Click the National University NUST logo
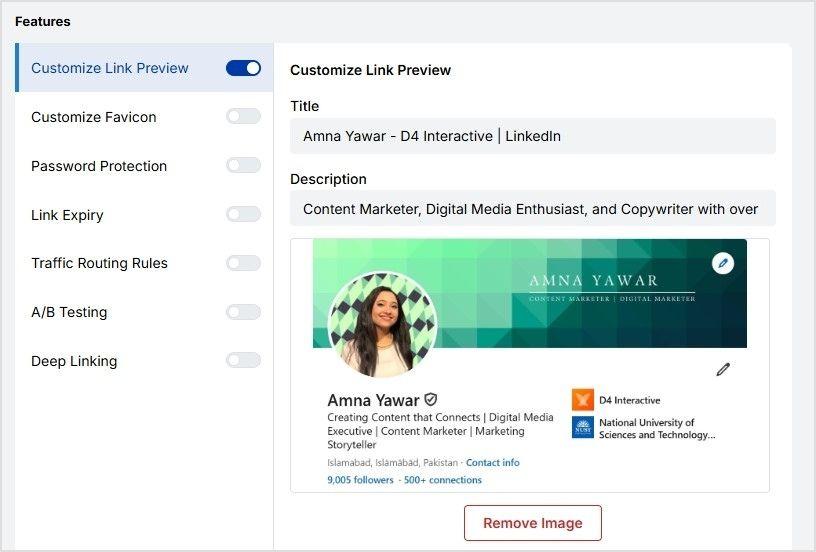816x552 pixels. pyautogui.click(x=582, y=428)
